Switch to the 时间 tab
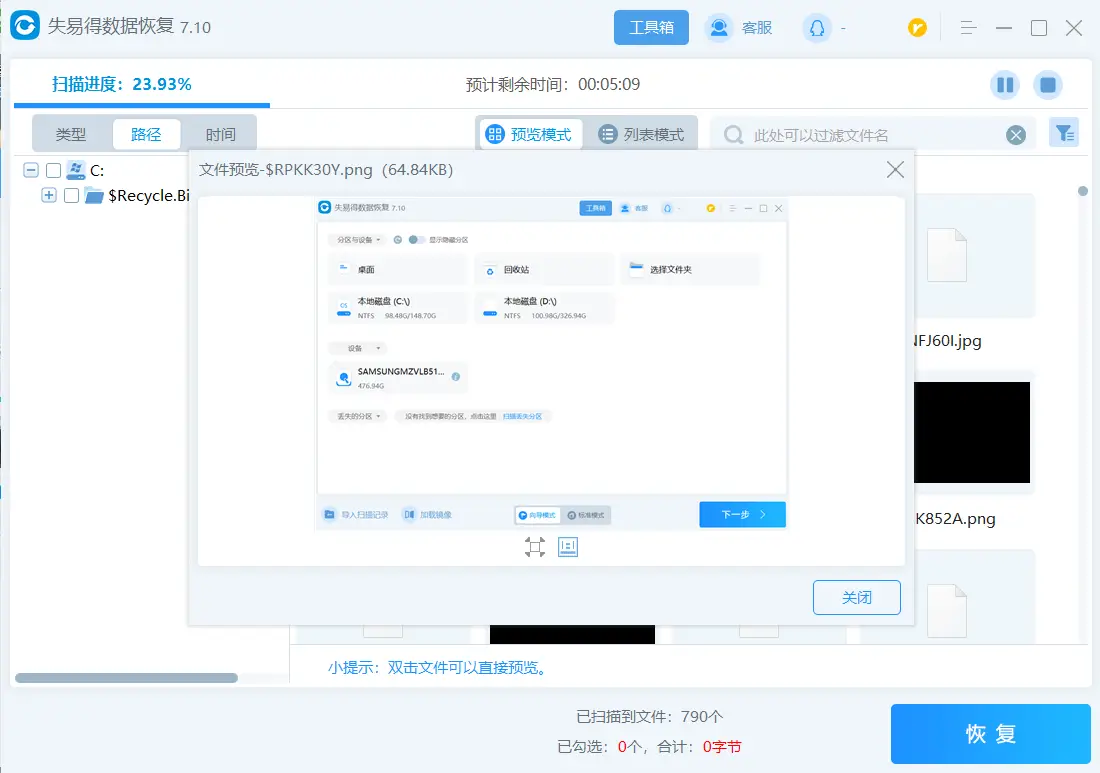1100x773 pixels. pyautogui.click(x=221, y=135)
